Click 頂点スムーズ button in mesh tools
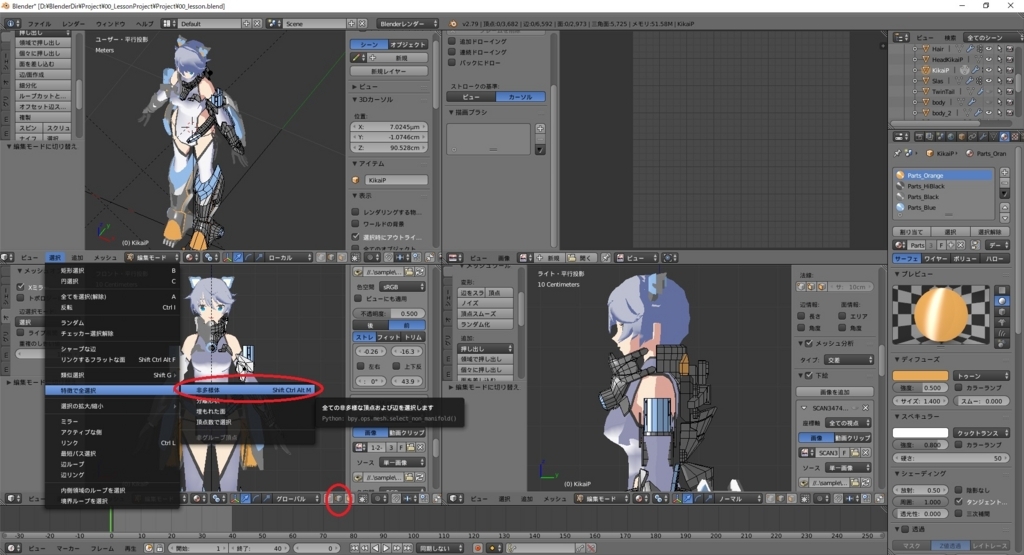The image size is (1024, 555). click(485, 313)
